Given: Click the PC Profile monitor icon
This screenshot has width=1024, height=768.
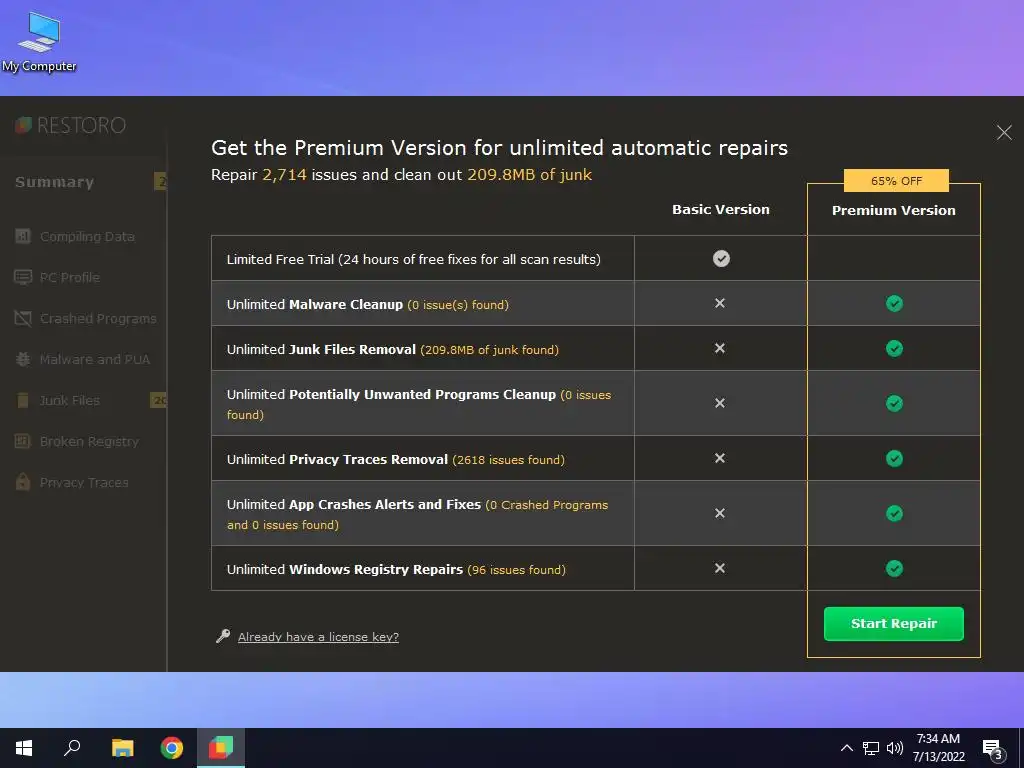Looking at the screenshot, I should coord(23,277).
